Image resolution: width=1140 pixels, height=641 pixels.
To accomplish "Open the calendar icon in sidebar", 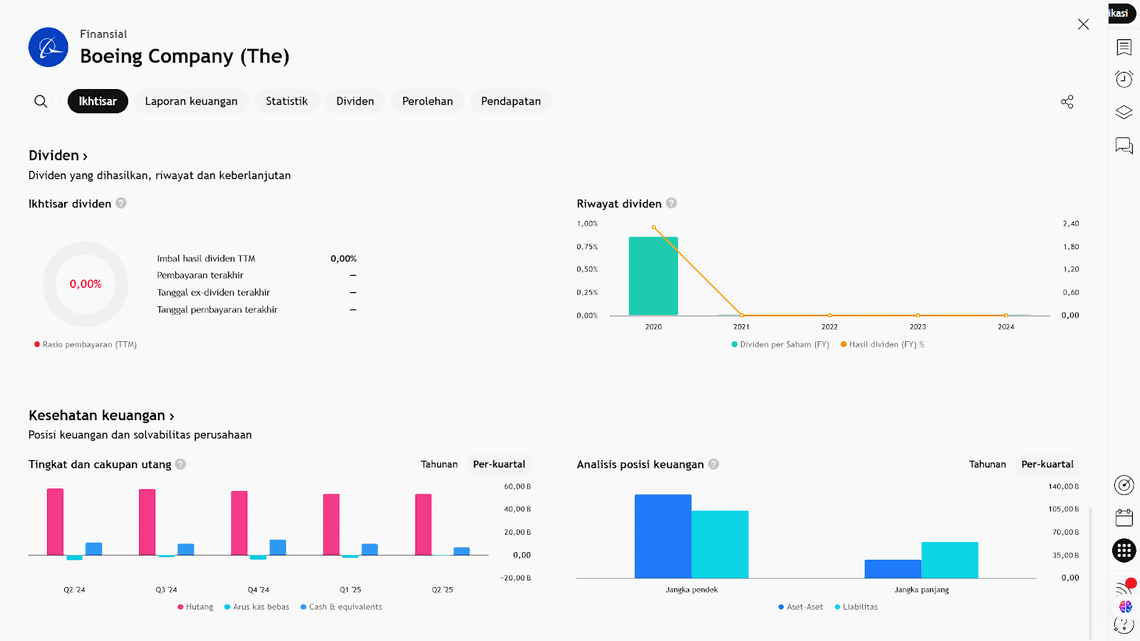I will (1124, 518).
